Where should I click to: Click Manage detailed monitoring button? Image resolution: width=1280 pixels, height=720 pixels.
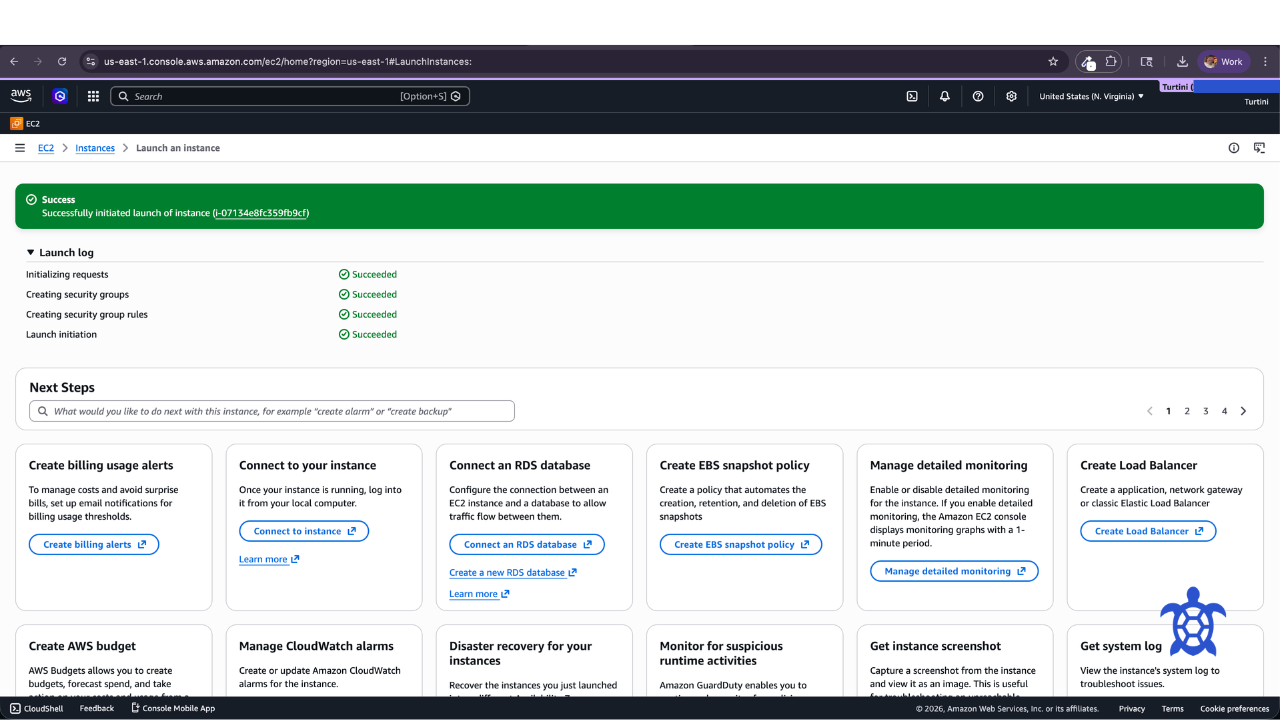pyautogui.click(x=954, y=571)
